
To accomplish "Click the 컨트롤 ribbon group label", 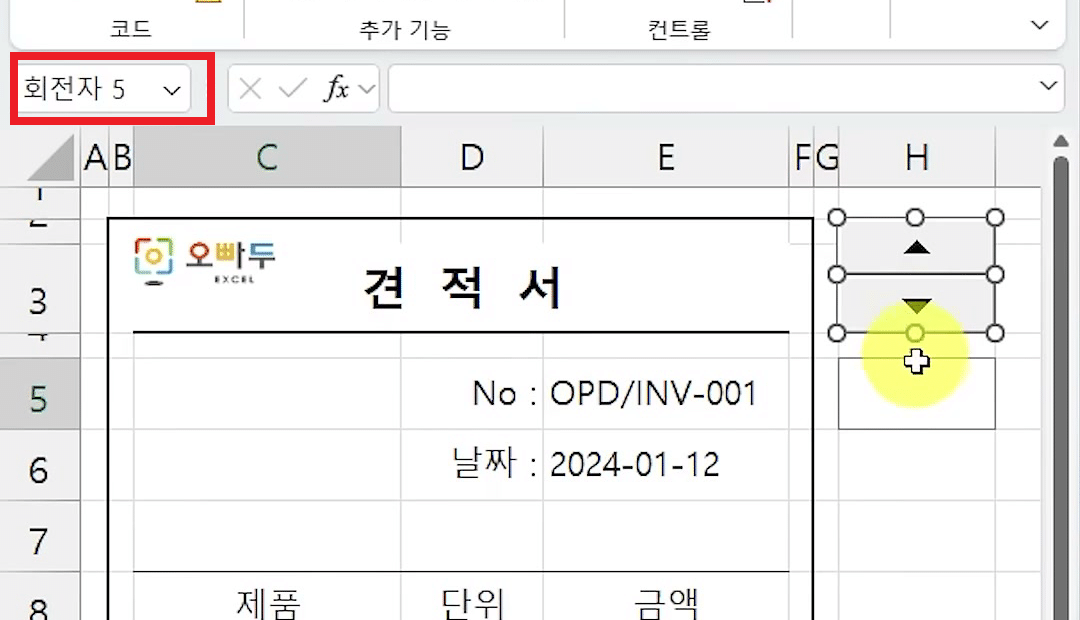I will point(678,30).
